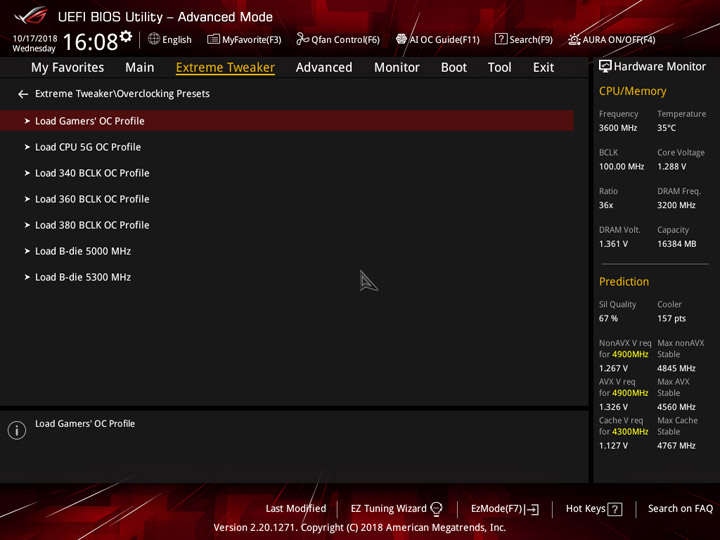This screenshot has width=720, height=540.
Task: Click the AI OC Guide brain icon
Action: coord(401,39)
